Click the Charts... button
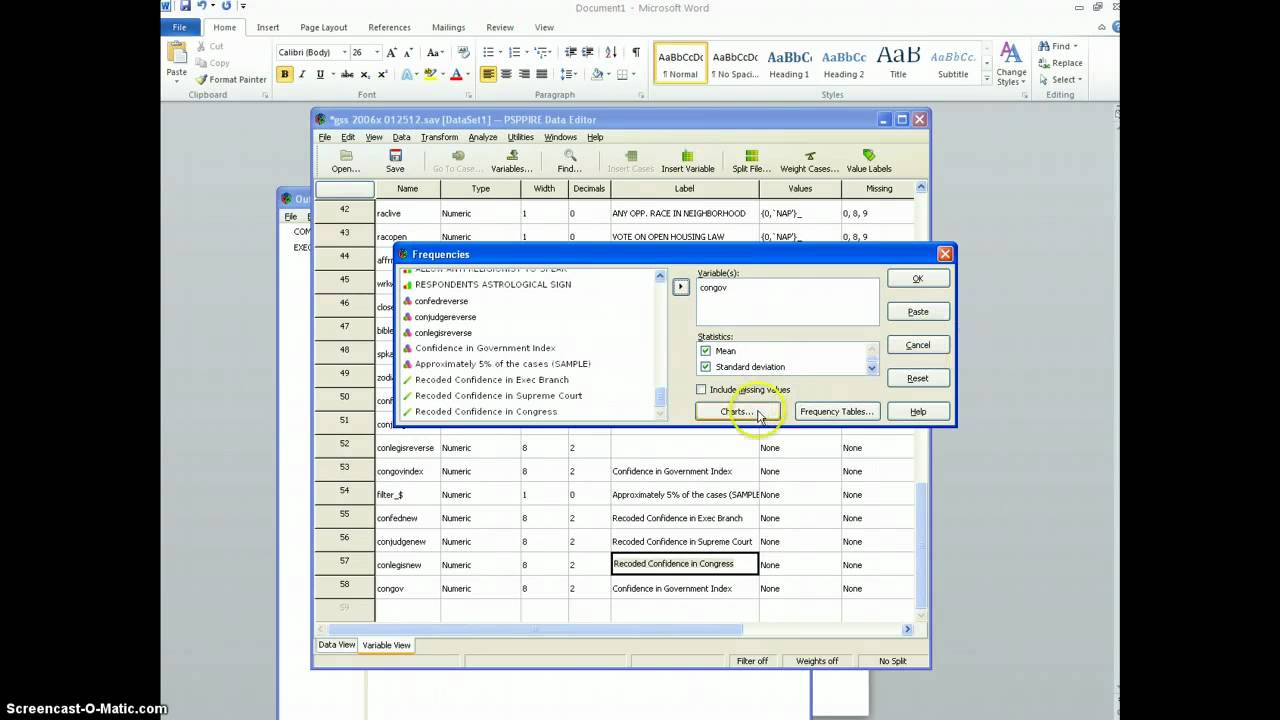Viewport: 1280px width, 720px height. click(738, 412)
